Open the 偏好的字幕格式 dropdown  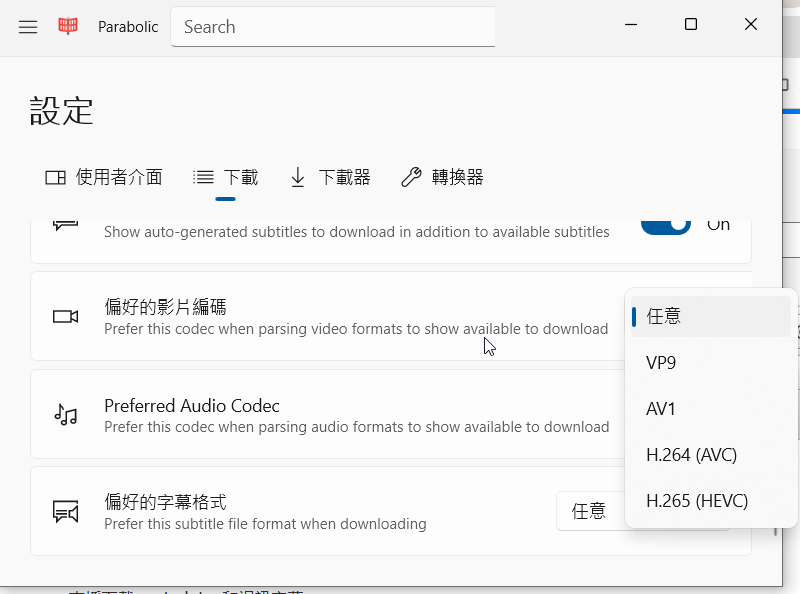pos(590,511)
